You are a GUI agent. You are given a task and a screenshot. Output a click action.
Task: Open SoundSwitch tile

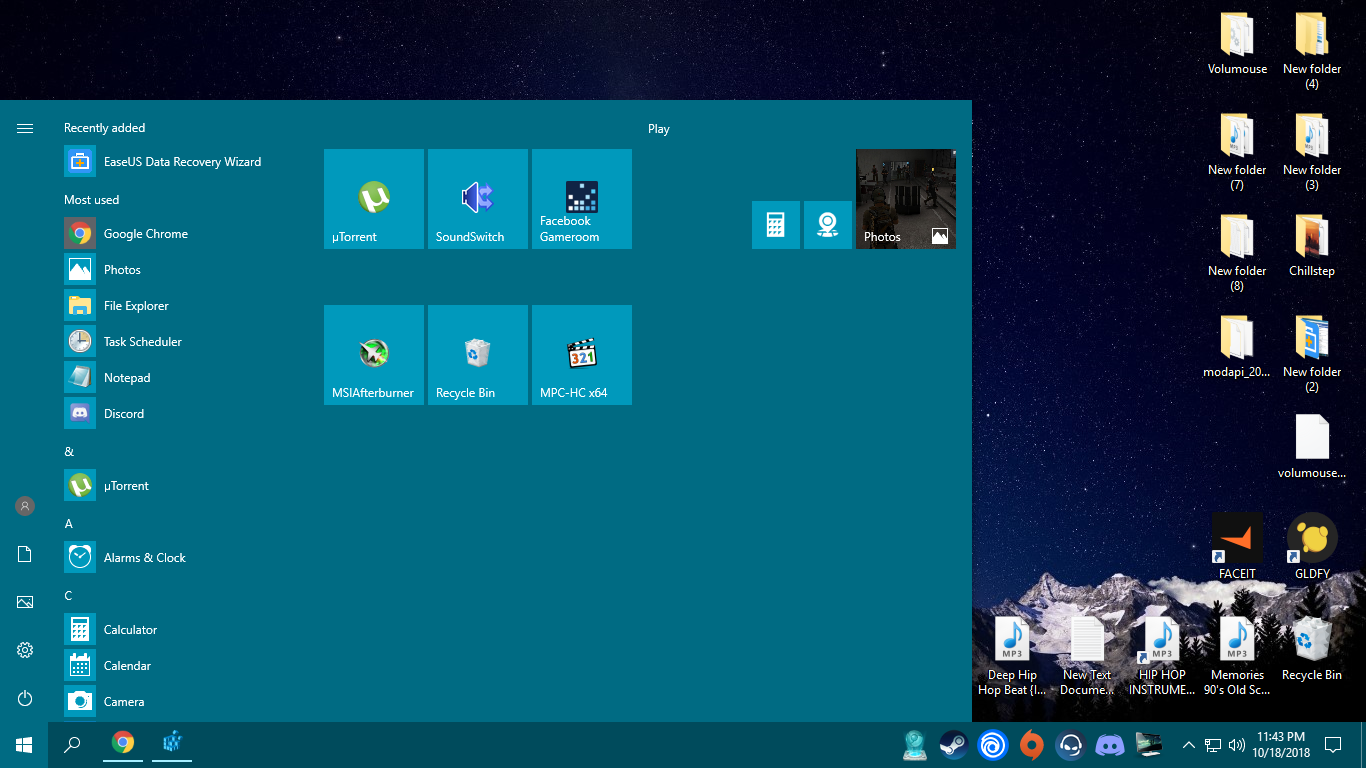coord(477,198)
